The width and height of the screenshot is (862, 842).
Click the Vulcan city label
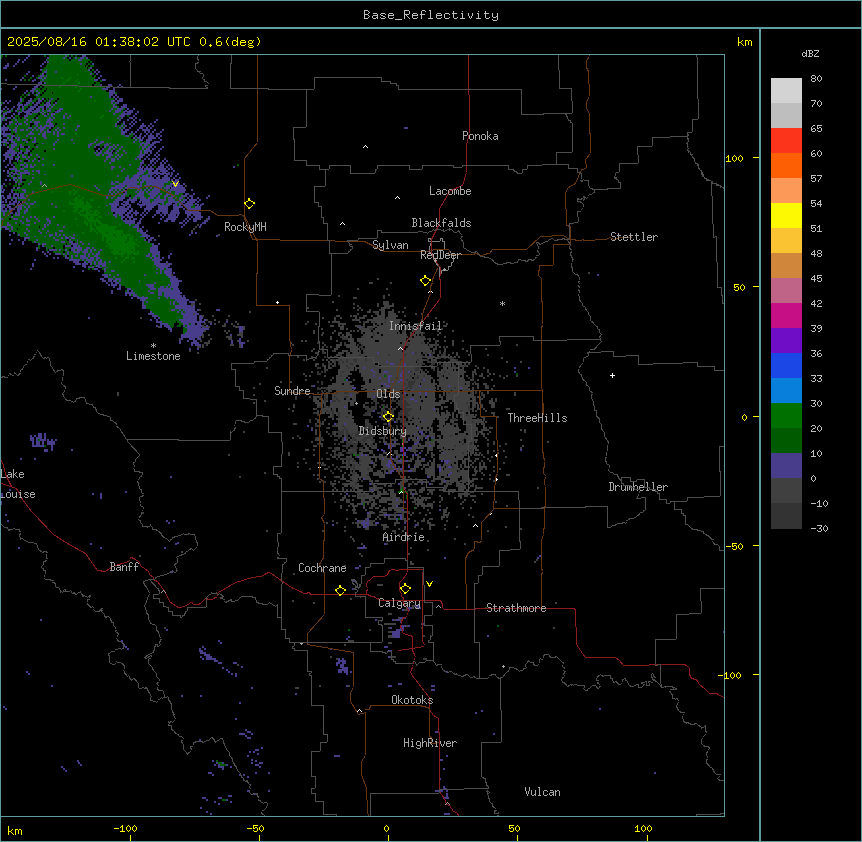(543, 792)
